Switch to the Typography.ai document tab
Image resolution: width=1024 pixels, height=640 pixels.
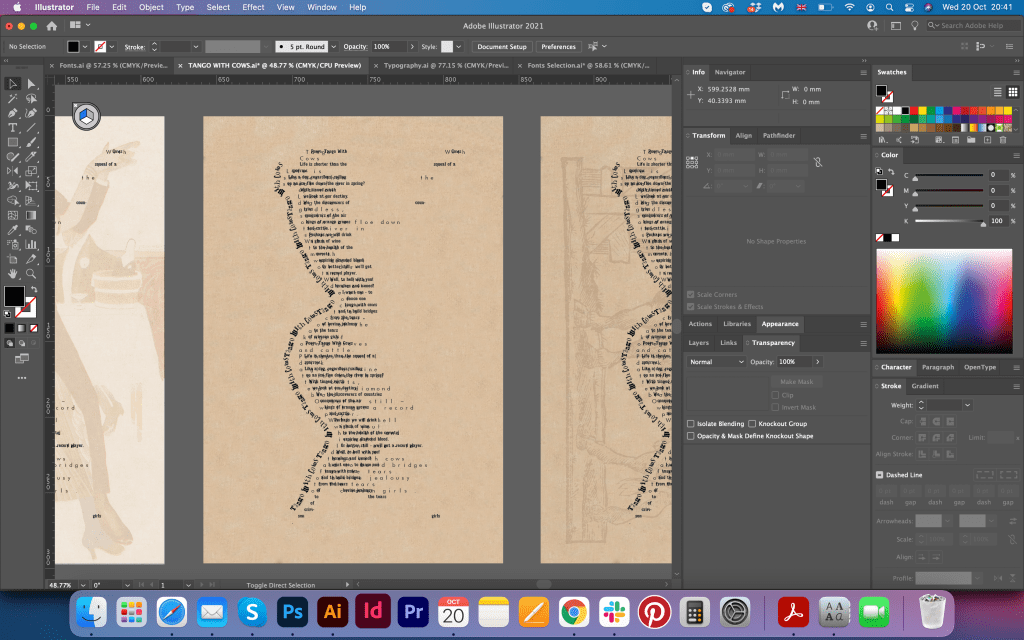point(445,64)
